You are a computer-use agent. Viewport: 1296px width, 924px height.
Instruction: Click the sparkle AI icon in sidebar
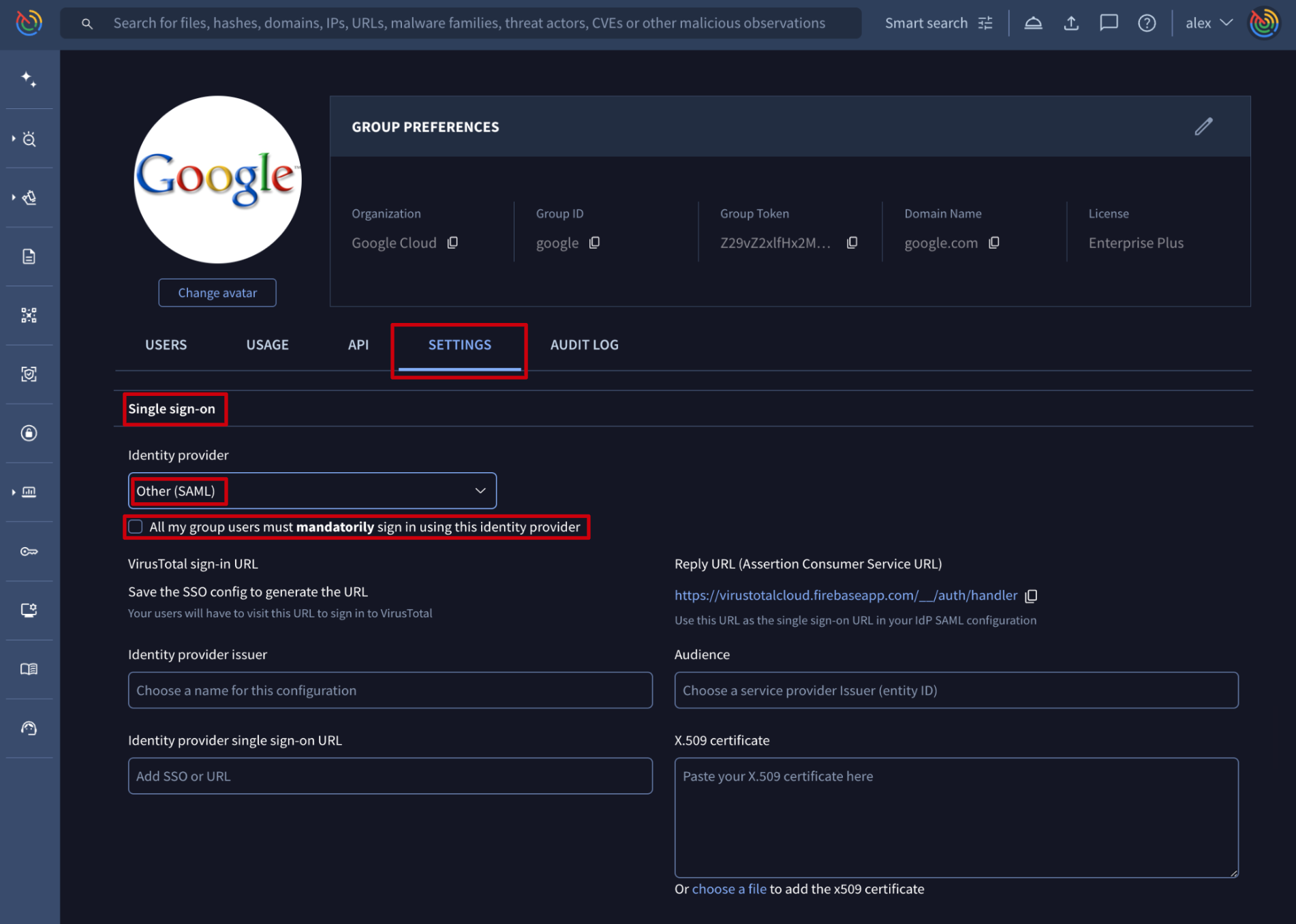[29, 79]
